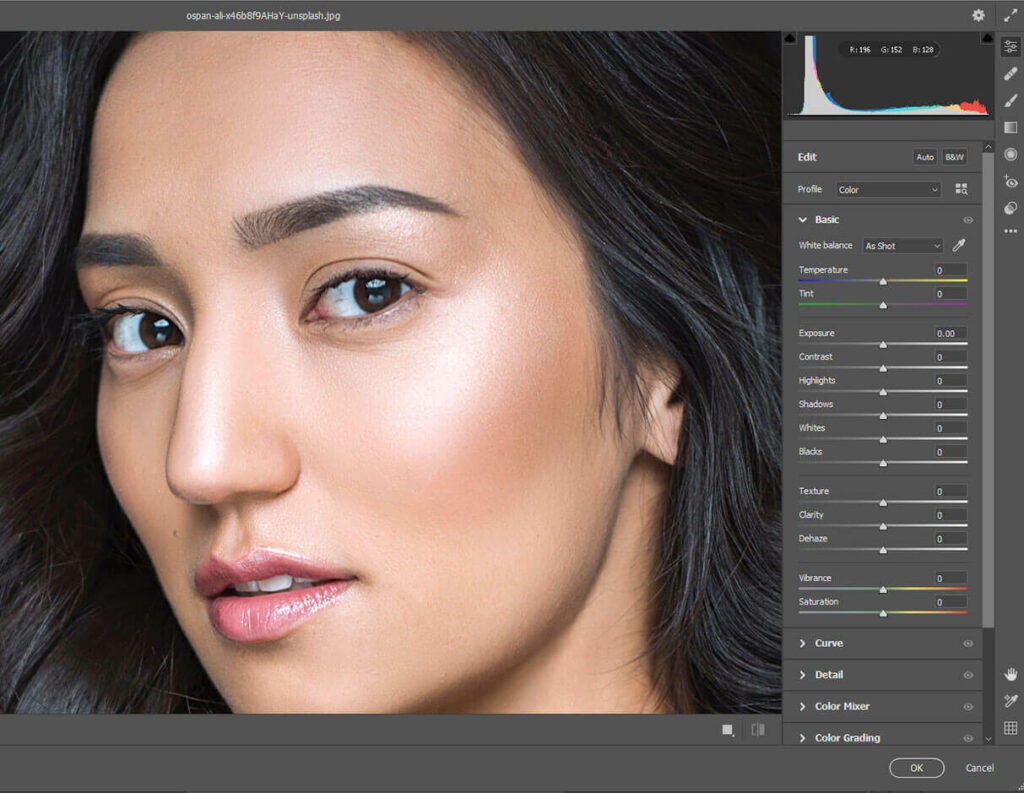The width and height of the screenshot is (1024, 793).
Task: Toggle the grid overlay icon
Action: coord(1010,728)
